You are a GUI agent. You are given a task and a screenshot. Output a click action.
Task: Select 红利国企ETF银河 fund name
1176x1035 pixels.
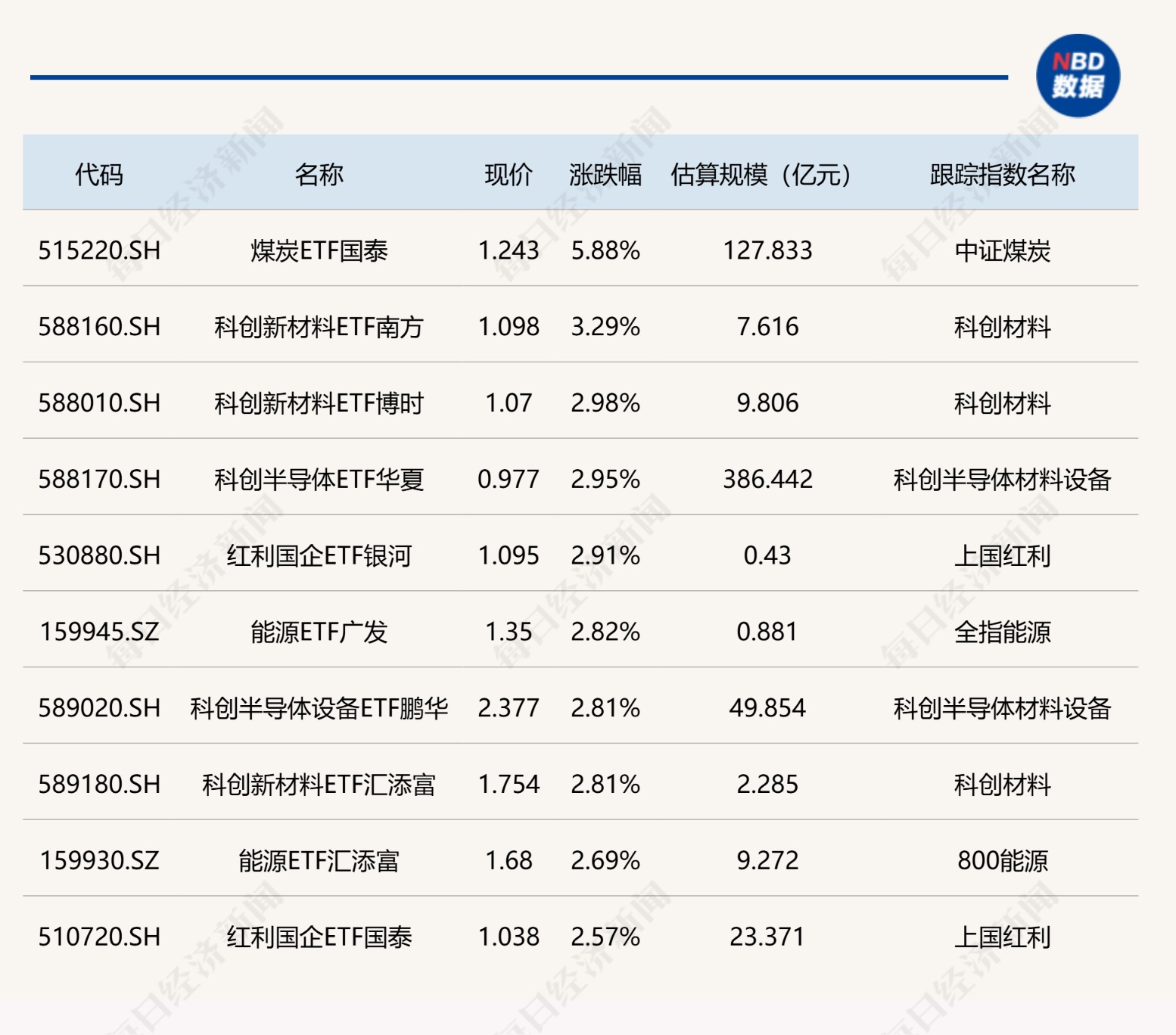tap(319, 556)
